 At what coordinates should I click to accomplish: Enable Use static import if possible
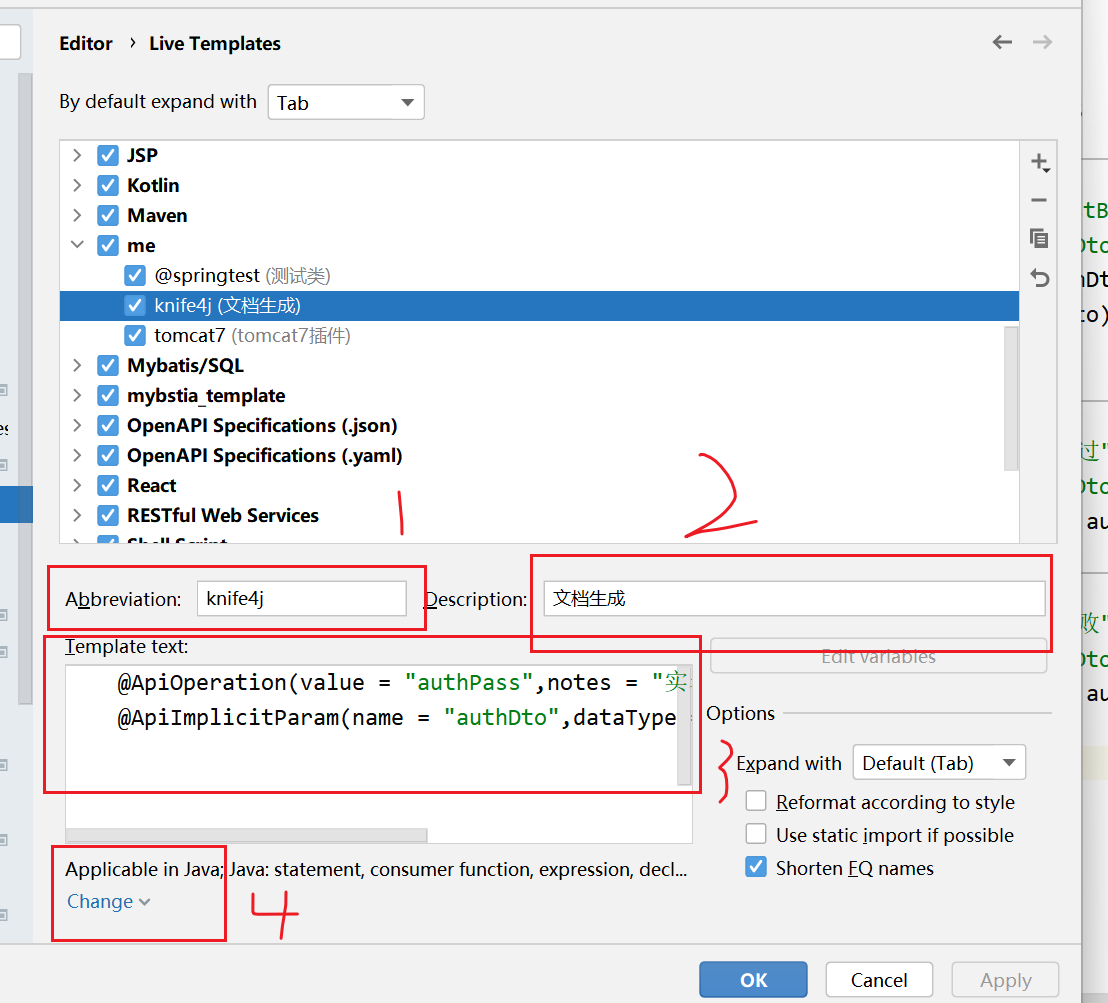[756, 834]
